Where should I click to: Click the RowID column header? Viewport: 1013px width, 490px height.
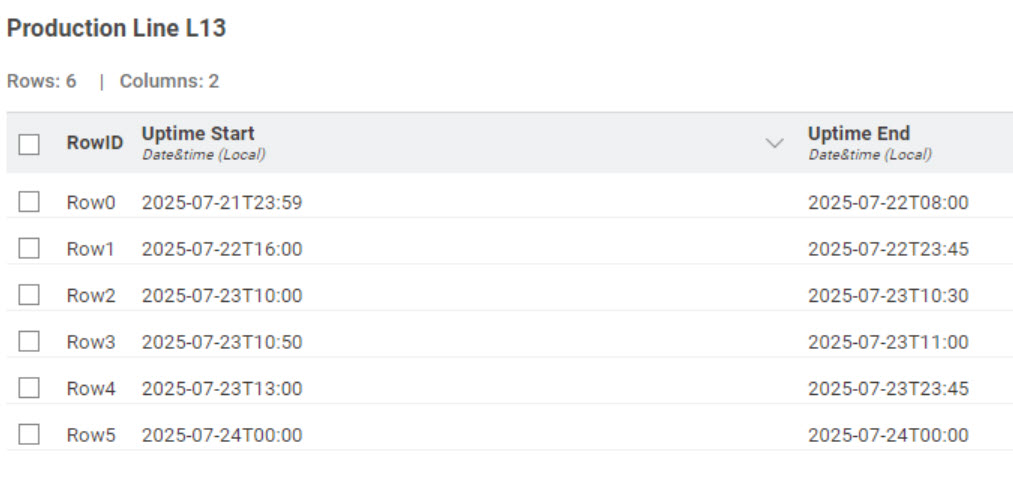(95, 143)
